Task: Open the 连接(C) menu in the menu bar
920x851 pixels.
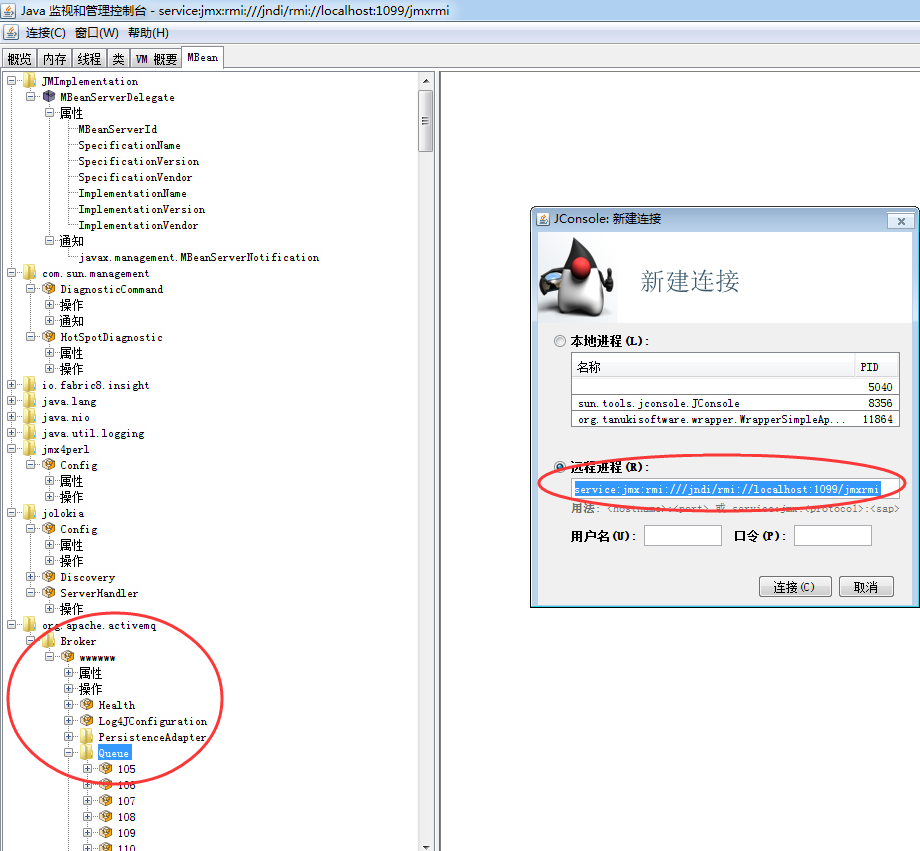Action: coord(45,33)
